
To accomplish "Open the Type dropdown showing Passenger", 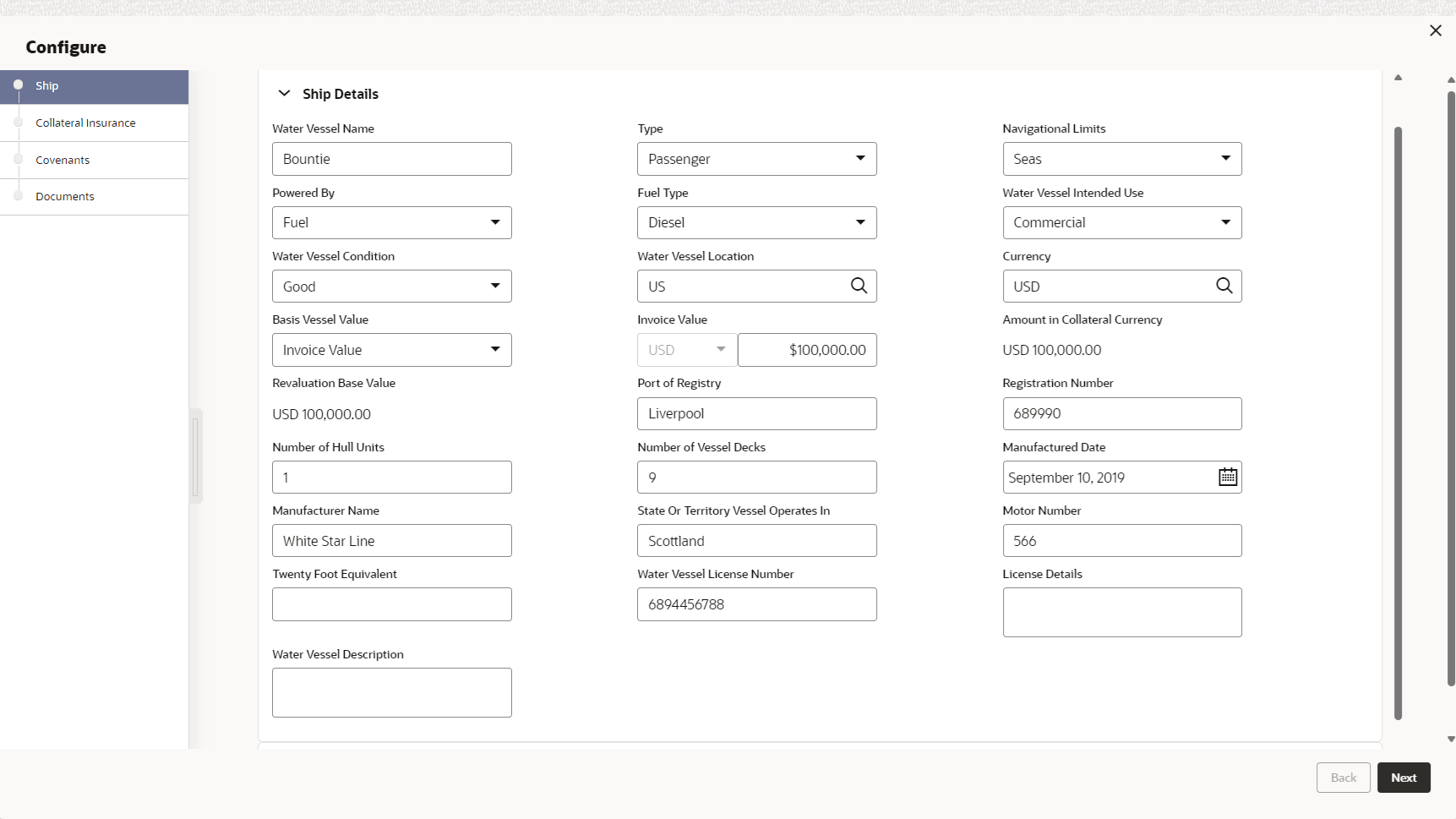I will click(756, 159).
